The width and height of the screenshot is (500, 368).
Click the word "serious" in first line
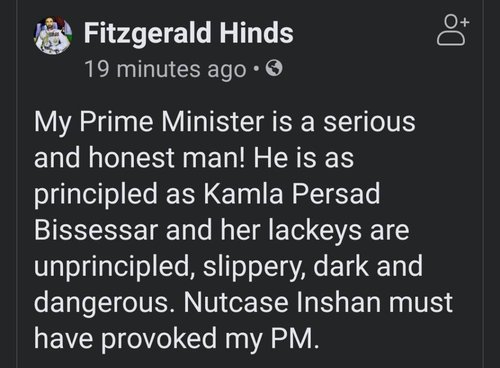(x=369, y=122)
